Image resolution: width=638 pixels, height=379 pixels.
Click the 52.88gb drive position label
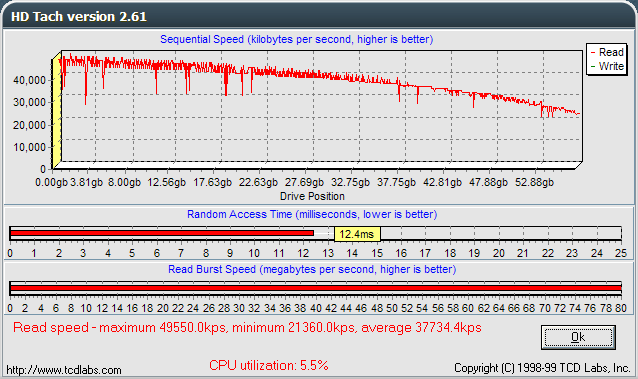point(534,182)
